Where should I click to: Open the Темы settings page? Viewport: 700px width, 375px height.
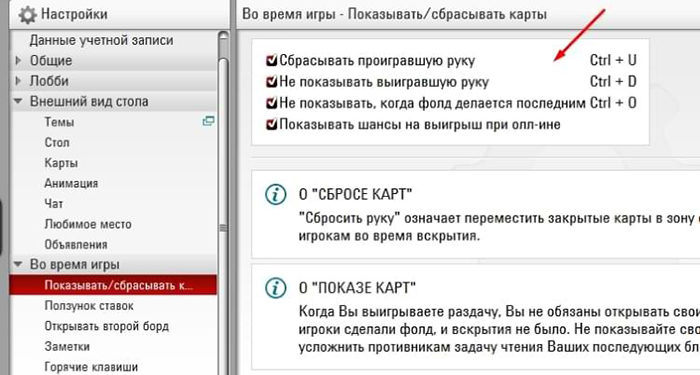(x=59, y=122)
